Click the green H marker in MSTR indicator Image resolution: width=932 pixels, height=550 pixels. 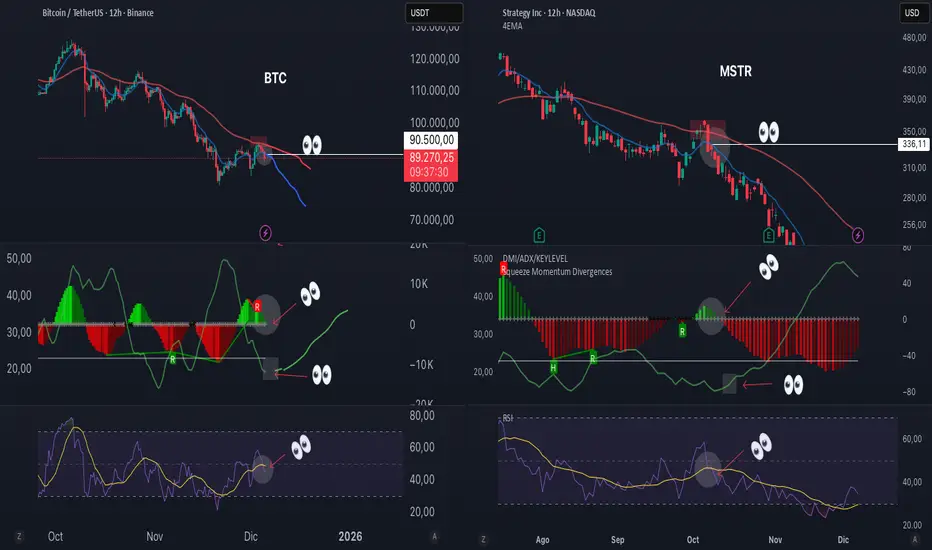[553, 367]
